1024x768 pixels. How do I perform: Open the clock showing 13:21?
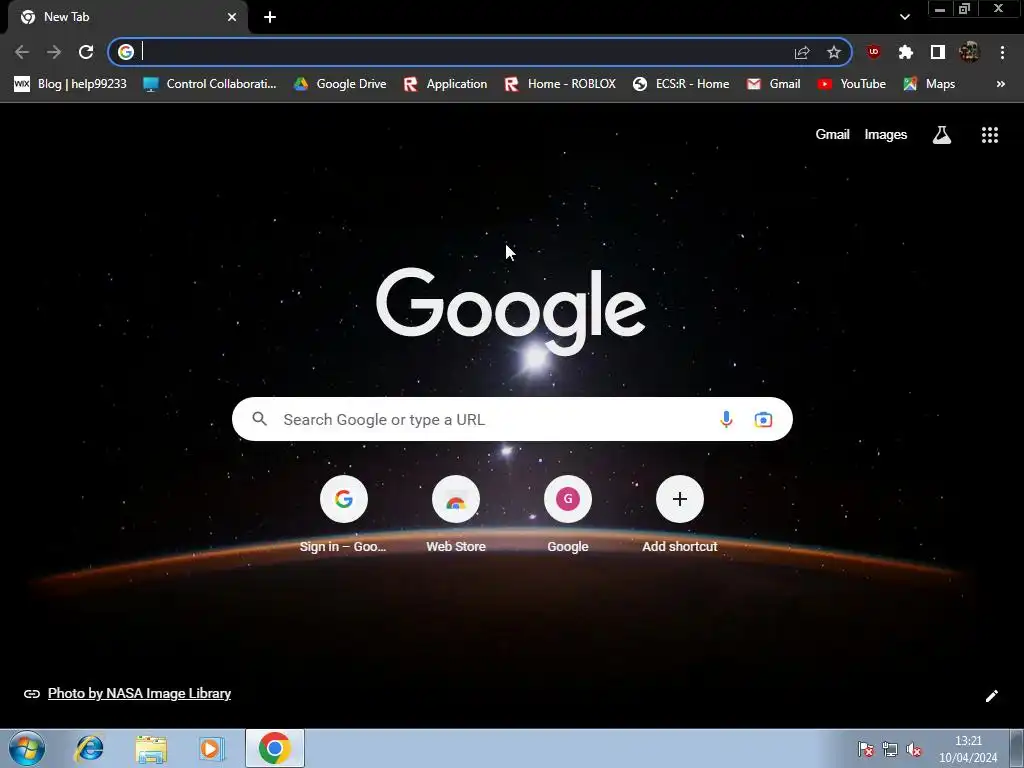(968, 749)
